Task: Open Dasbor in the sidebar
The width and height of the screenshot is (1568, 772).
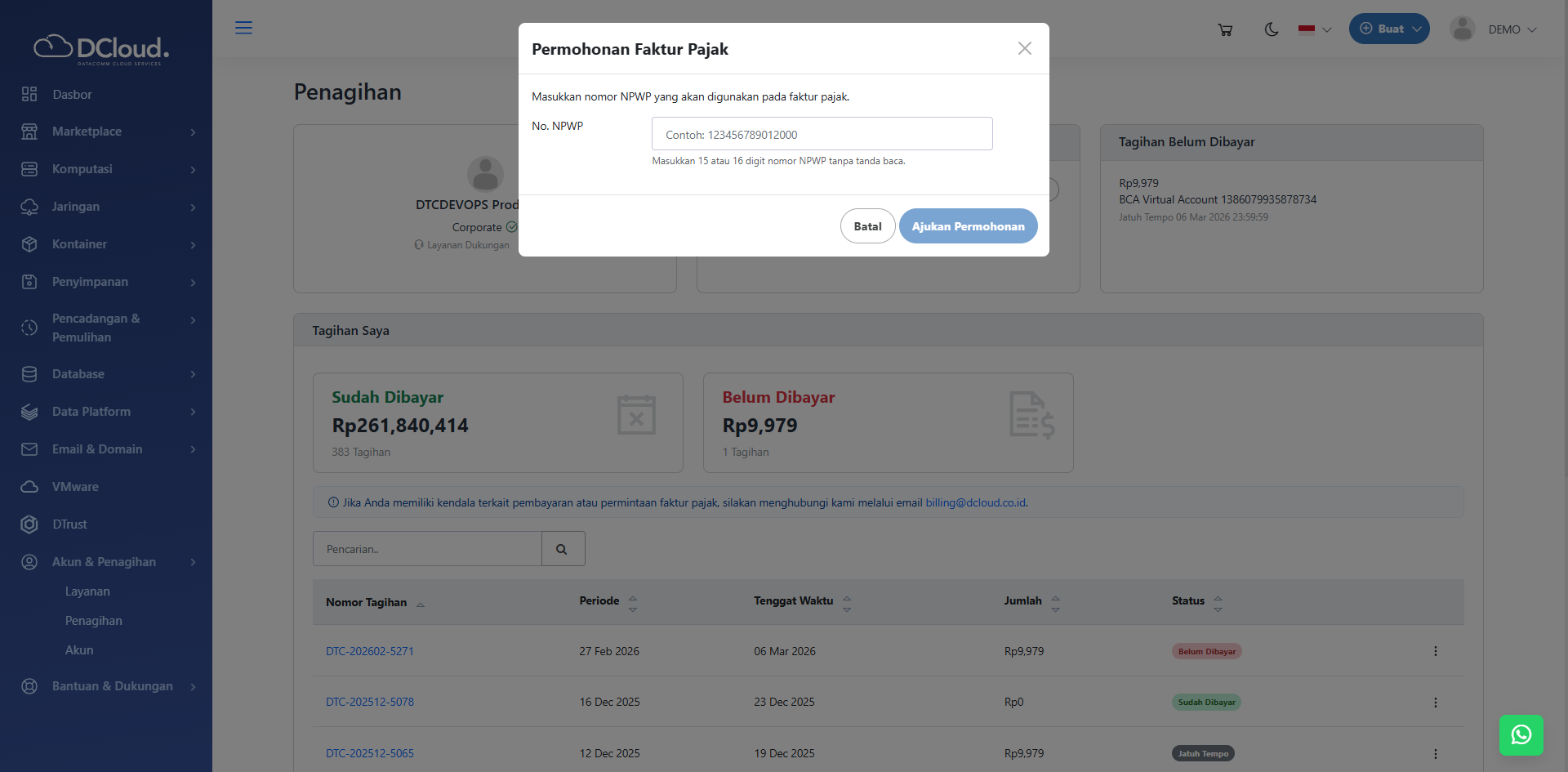Action: pyautogui.click(x=72, y=95)
